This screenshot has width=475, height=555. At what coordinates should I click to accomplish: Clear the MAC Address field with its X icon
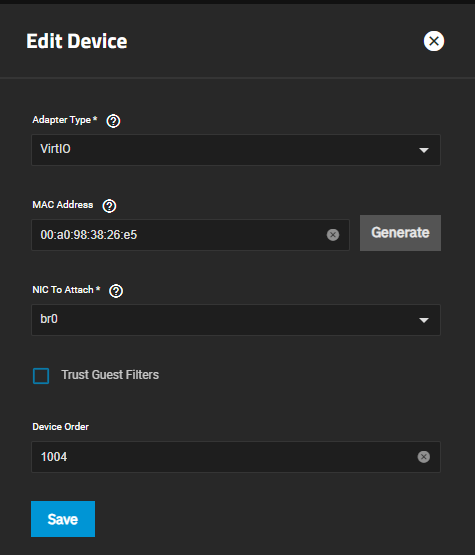click(333, 235)
